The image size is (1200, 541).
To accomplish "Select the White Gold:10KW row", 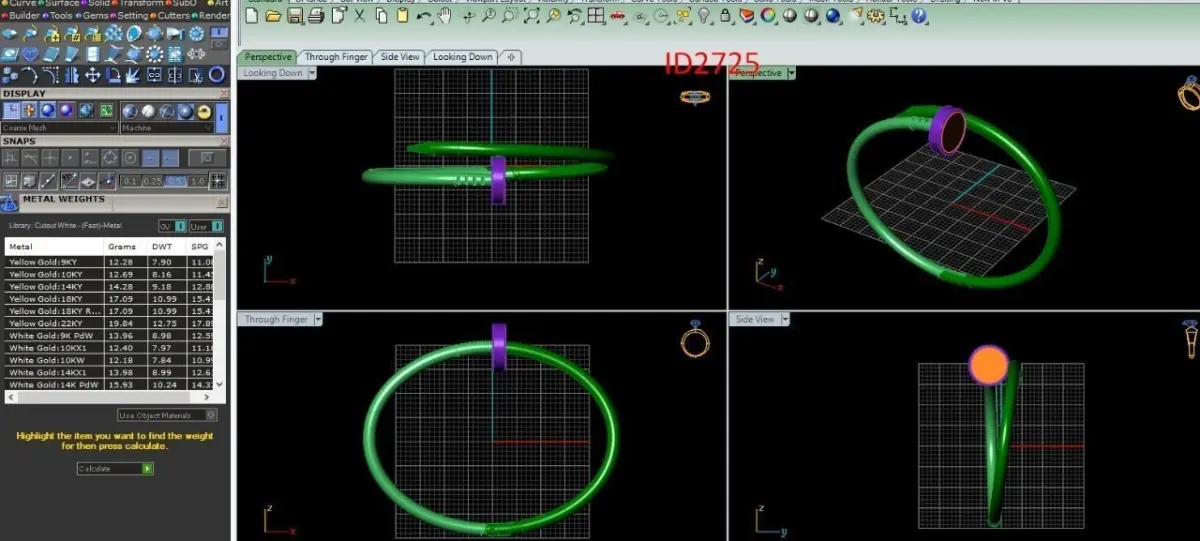I will 110,360.
